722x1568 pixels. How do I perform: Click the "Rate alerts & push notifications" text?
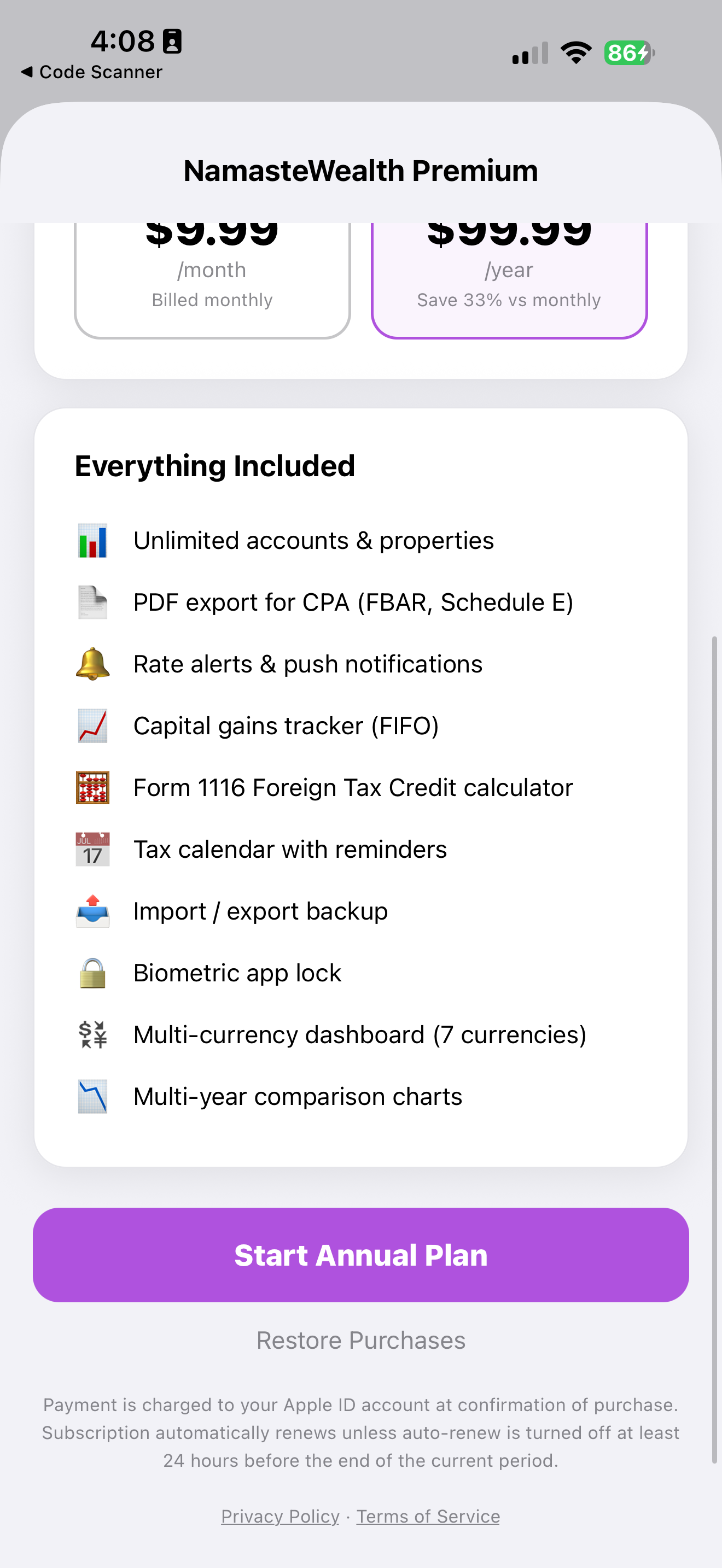tap(308, 664)
